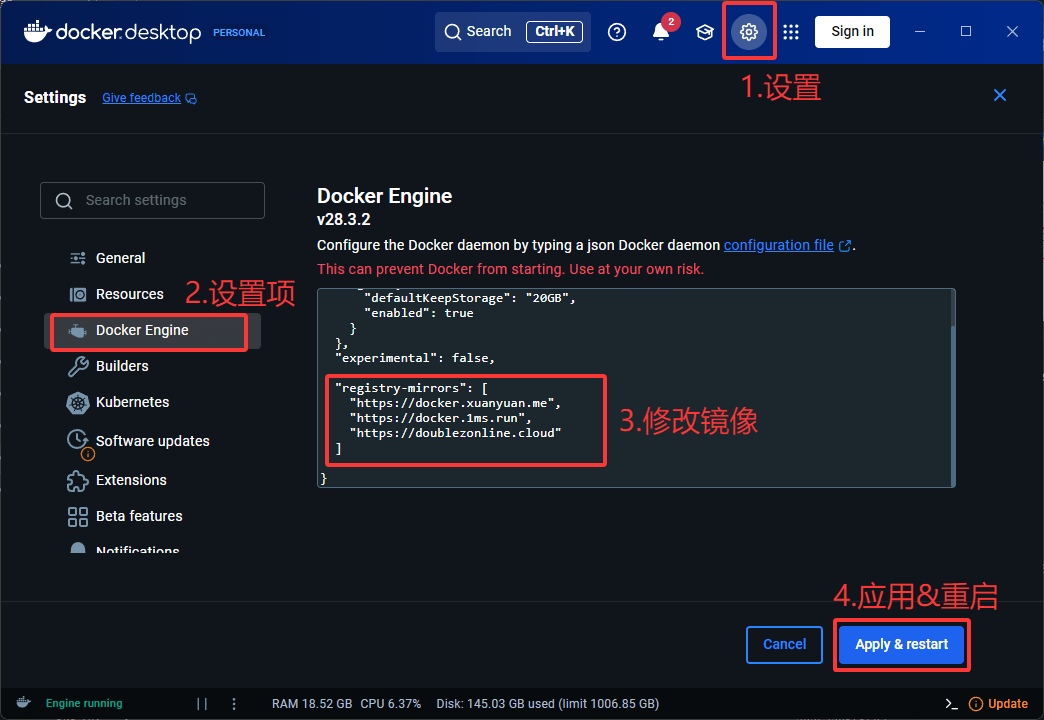Open Notifications settings item
The height and width of the screenshot is (720, 1044).
(137, 549)
